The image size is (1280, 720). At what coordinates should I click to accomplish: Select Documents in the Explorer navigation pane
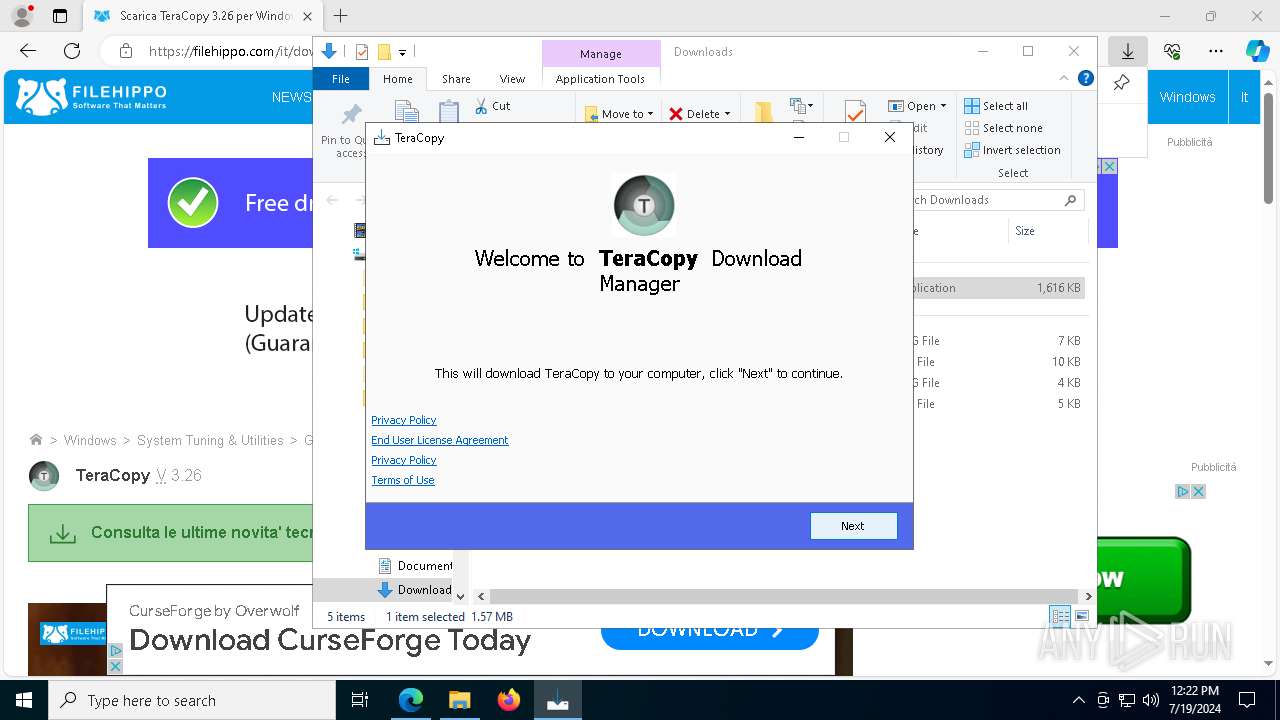(x=415, y=566)
